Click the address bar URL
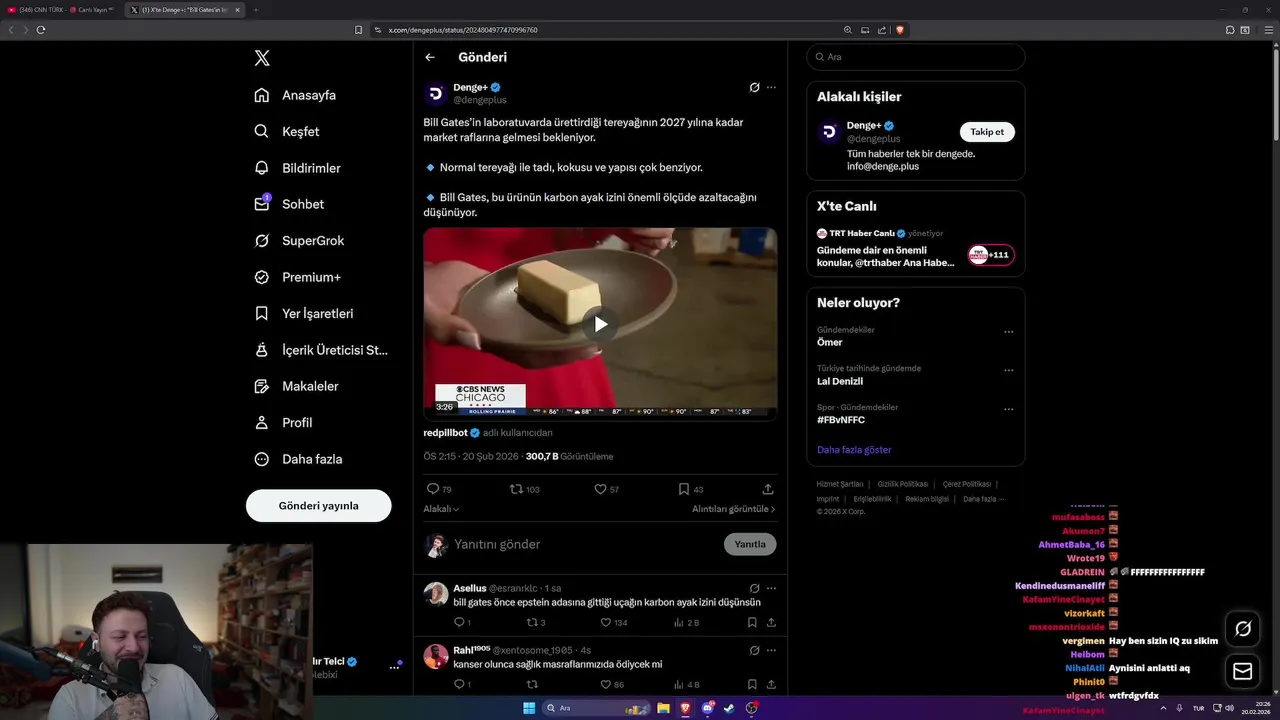 pos(463,30)
